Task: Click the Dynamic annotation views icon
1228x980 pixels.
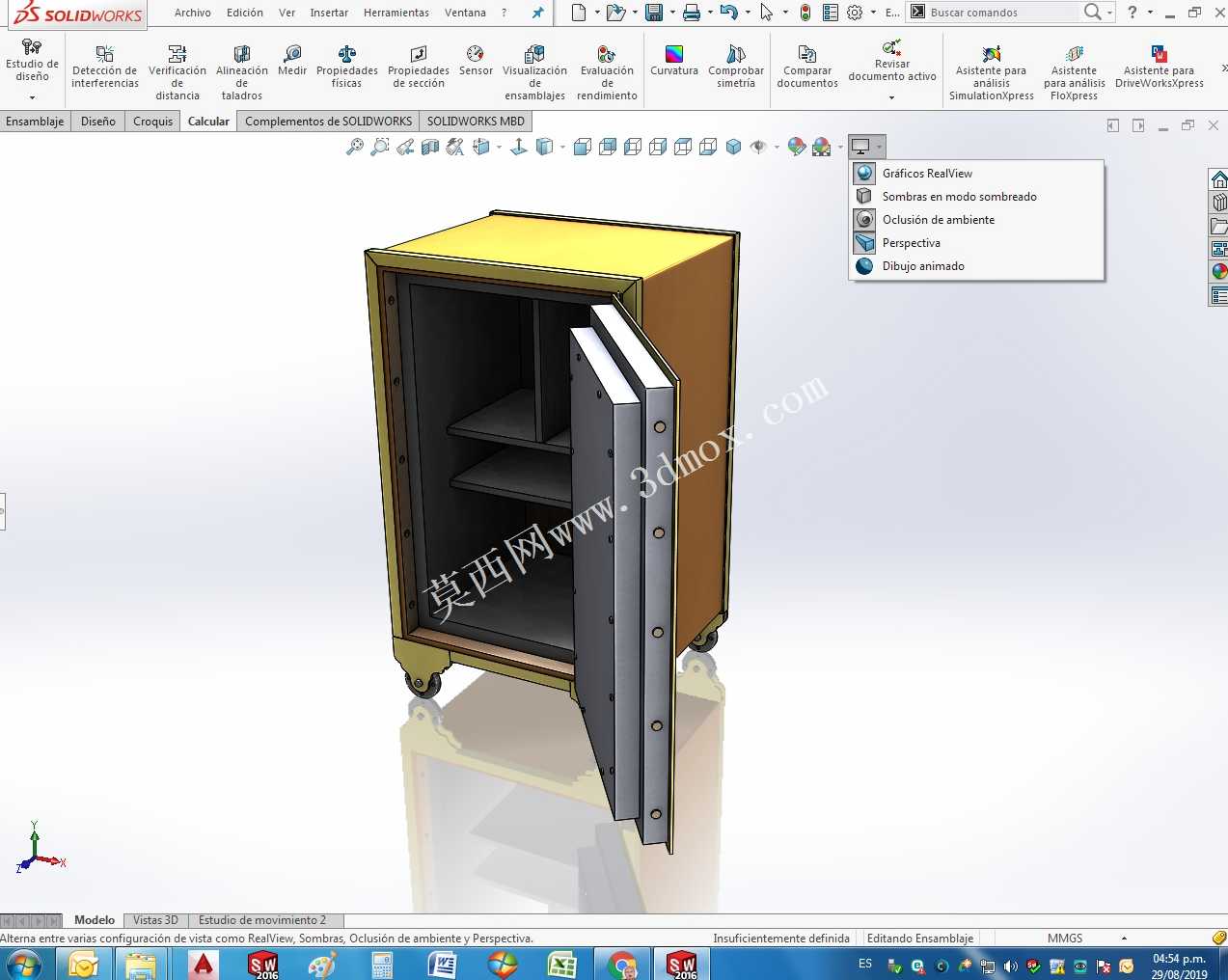Action: point(455,147)
